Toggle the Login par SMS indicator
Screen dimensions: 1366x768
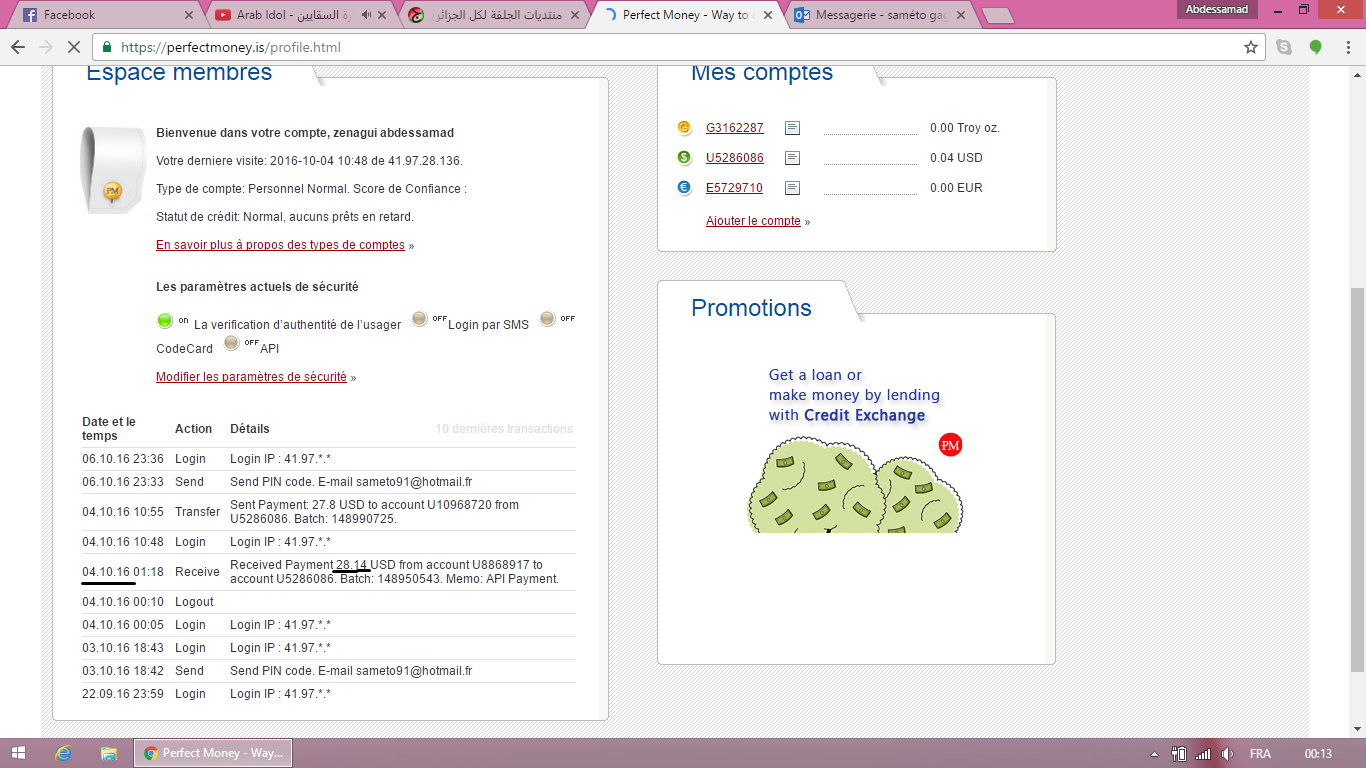tap(420, 319)
